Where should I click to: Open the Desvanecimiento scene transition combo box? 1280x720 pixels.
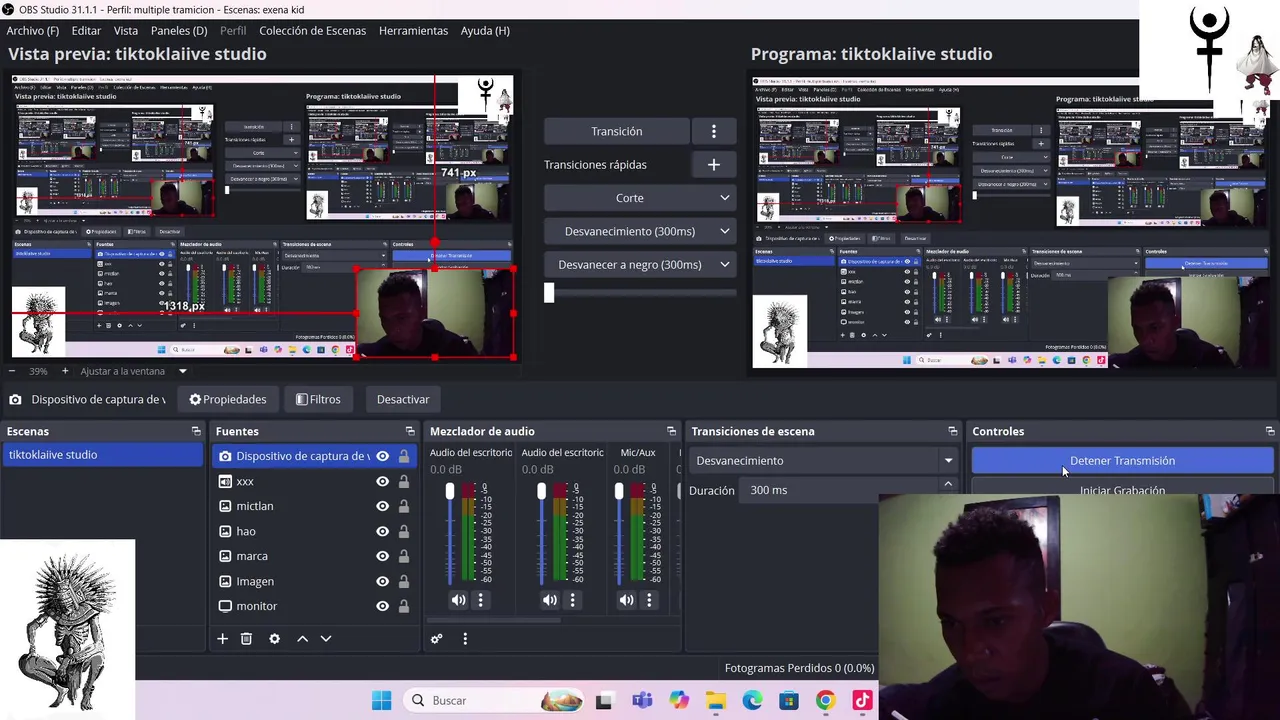tap(823, 461)
